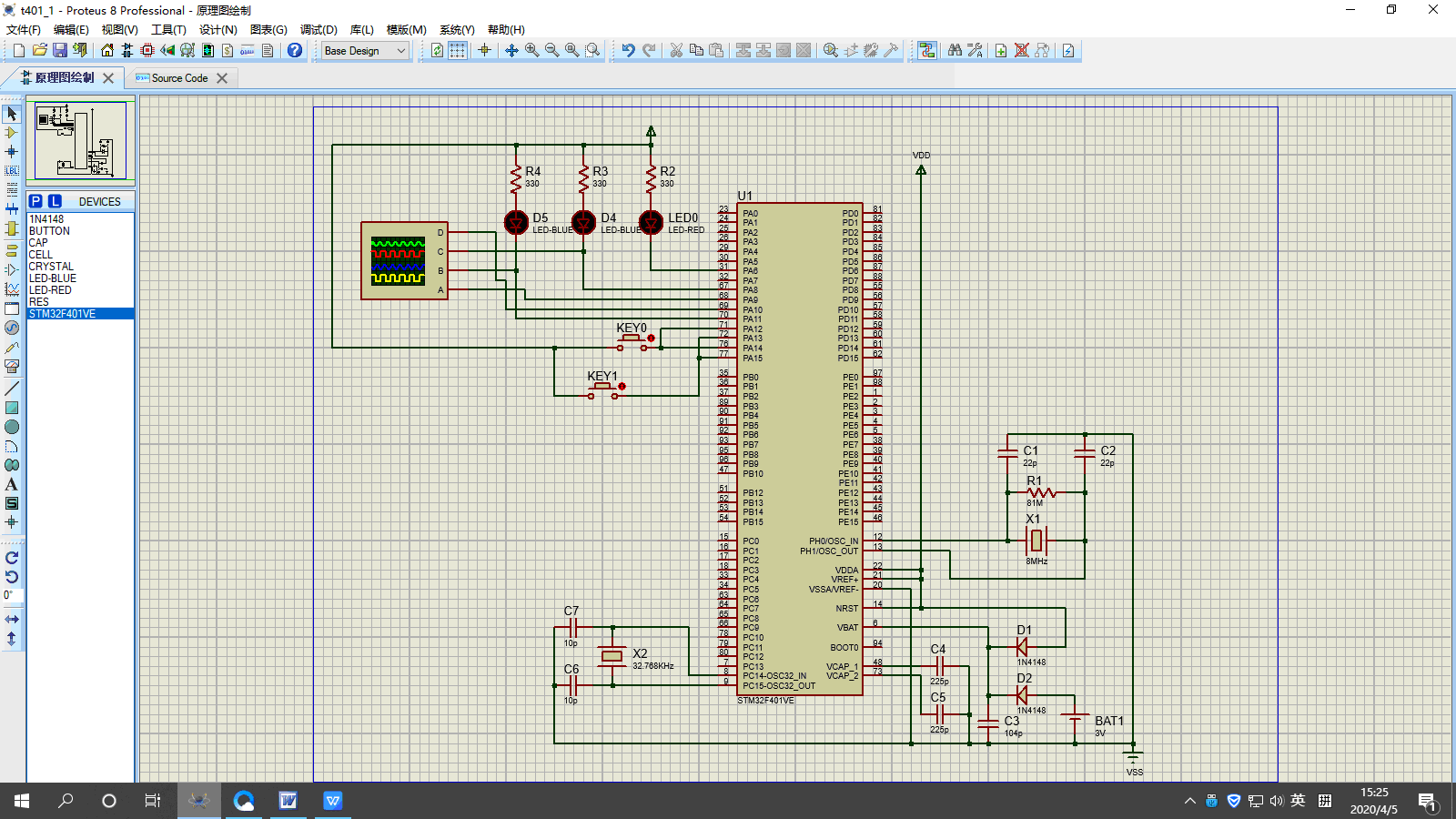Open Search and Tag with binoculars icon
Viewport: 1456px width, 819px height.
[x=955, y=50]
